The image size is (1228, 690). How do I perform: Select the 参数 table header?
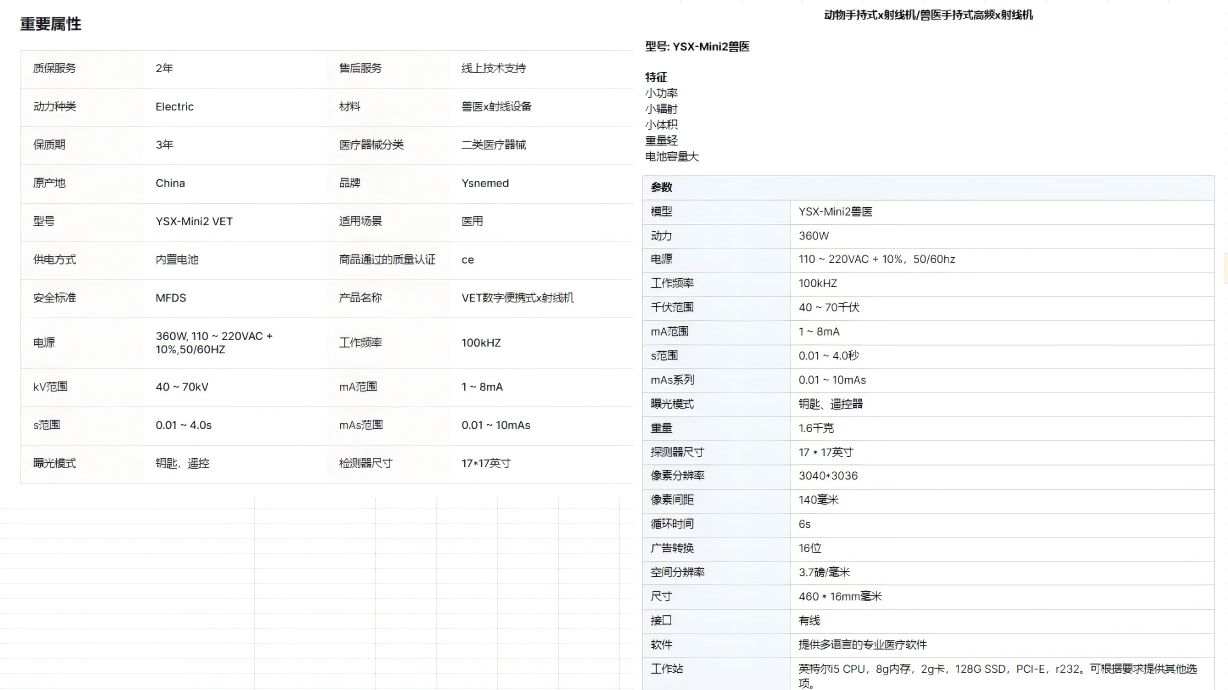click(927, 187)
